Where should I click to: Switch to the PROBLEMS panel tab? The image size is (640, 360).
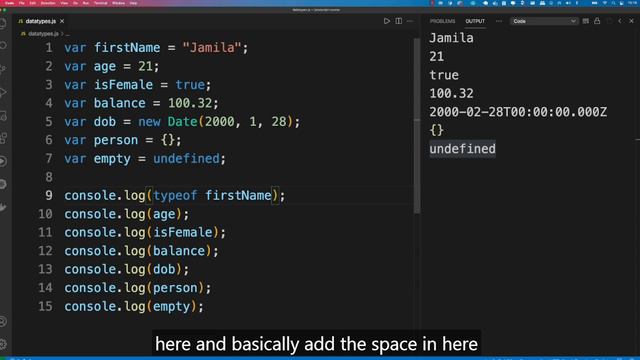[x=442, y=21]
